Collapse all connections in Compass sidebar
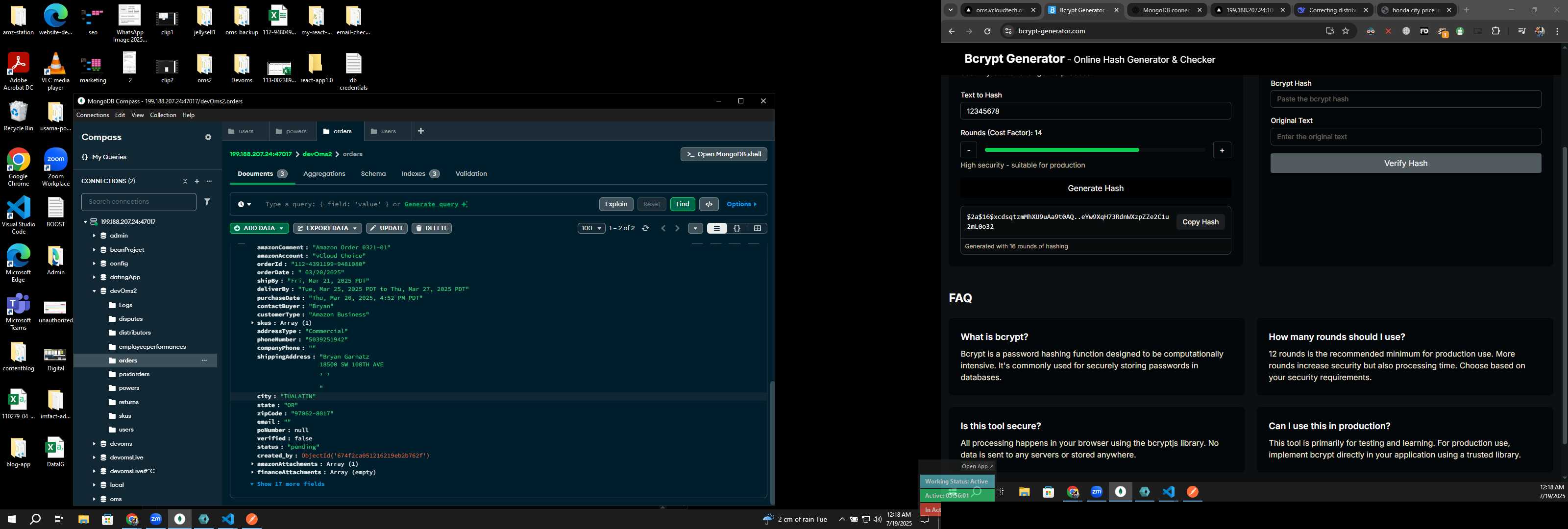Image resolution: width=1568 pixels, height=529 pixels. (x=185, y=181)
